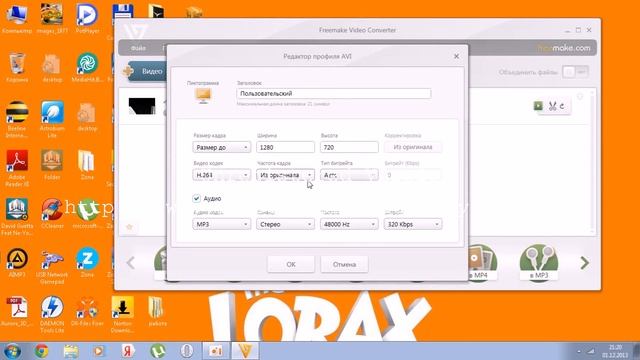Screen dimensions: 640x360
Task: Open the Компьютер desktop icon
Action: pyautogui.click(x=17, y=18)
